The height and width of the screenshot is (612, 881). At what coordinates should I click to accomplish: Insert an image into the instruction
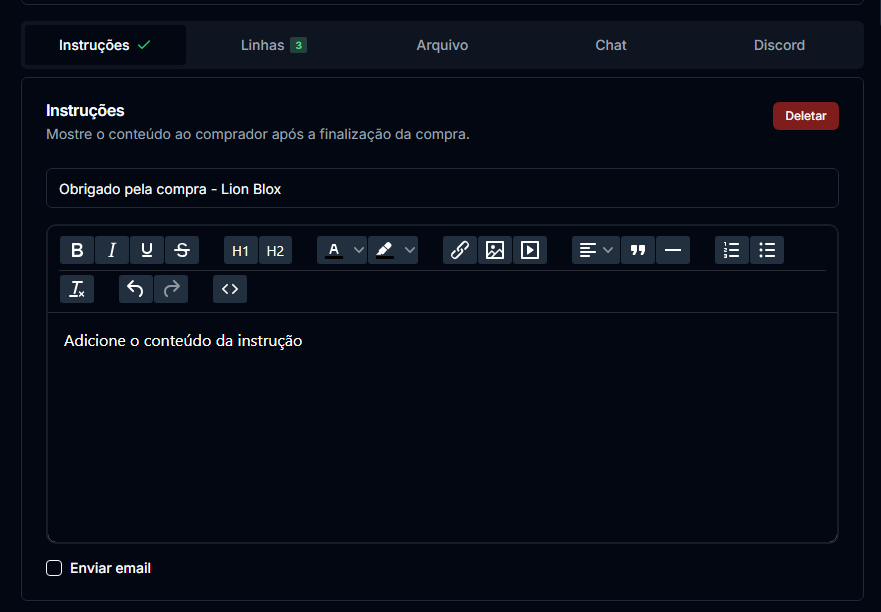(494, 250)
